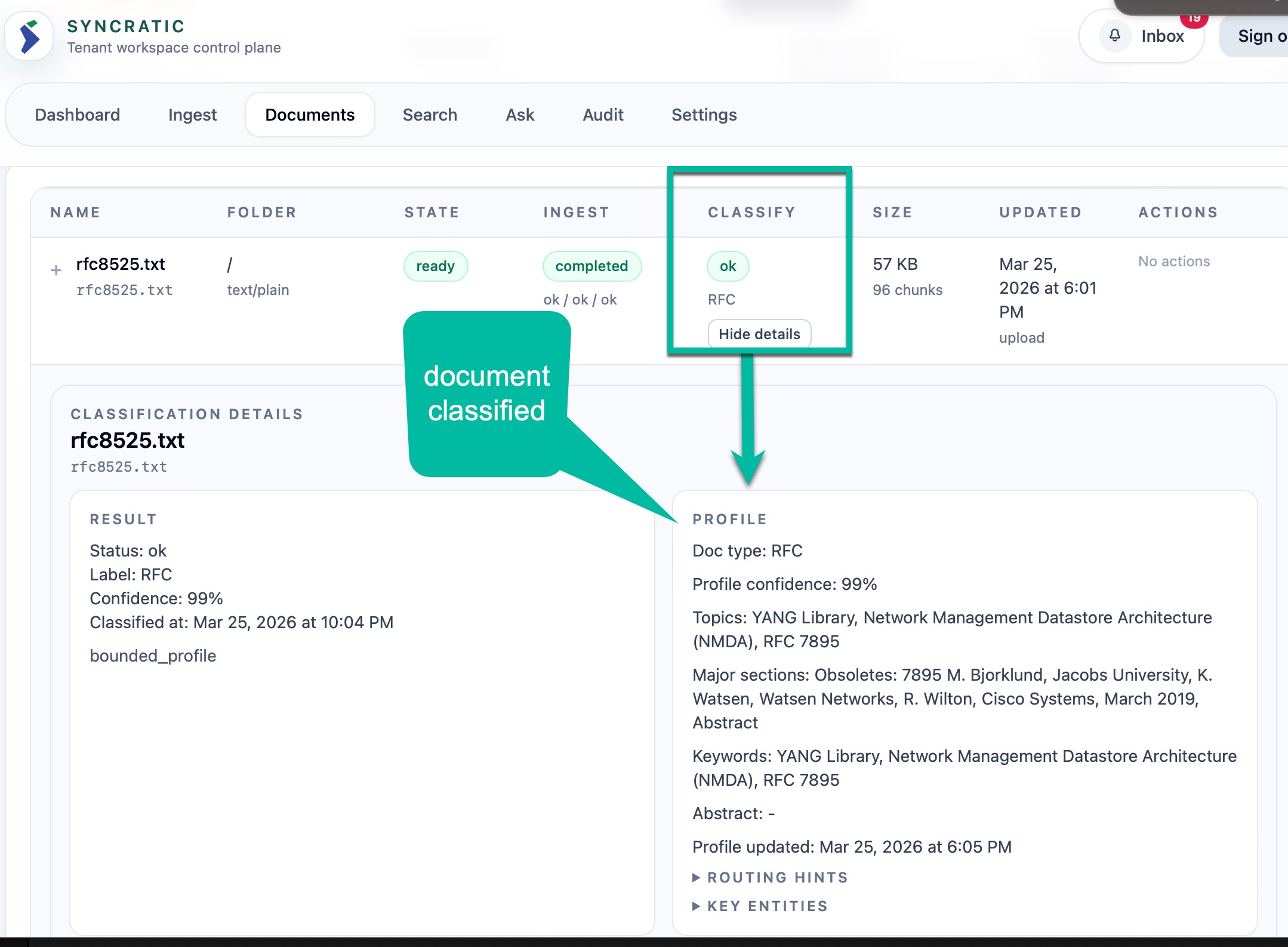This screenshot has height=947, width=1288.
Task: Click the rfc8525.txt file name in table
Action: point(121,264)
